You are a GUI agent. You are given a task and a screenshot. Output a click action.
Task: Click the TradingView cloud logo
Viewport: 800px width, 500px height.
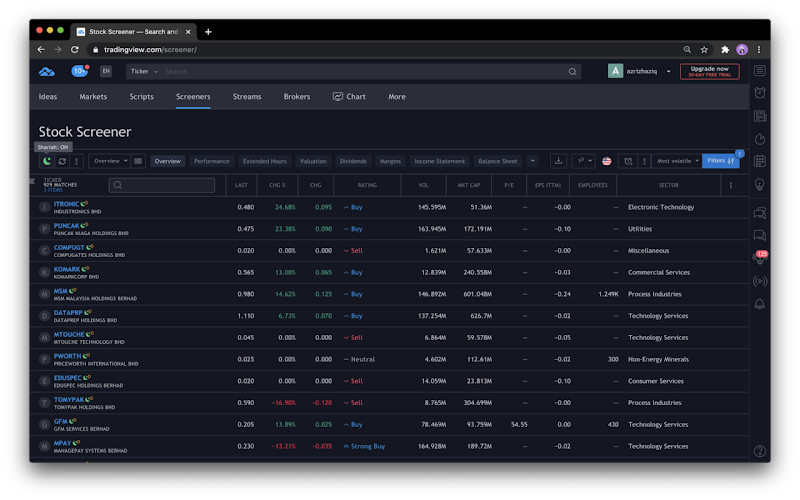point(47,71)
